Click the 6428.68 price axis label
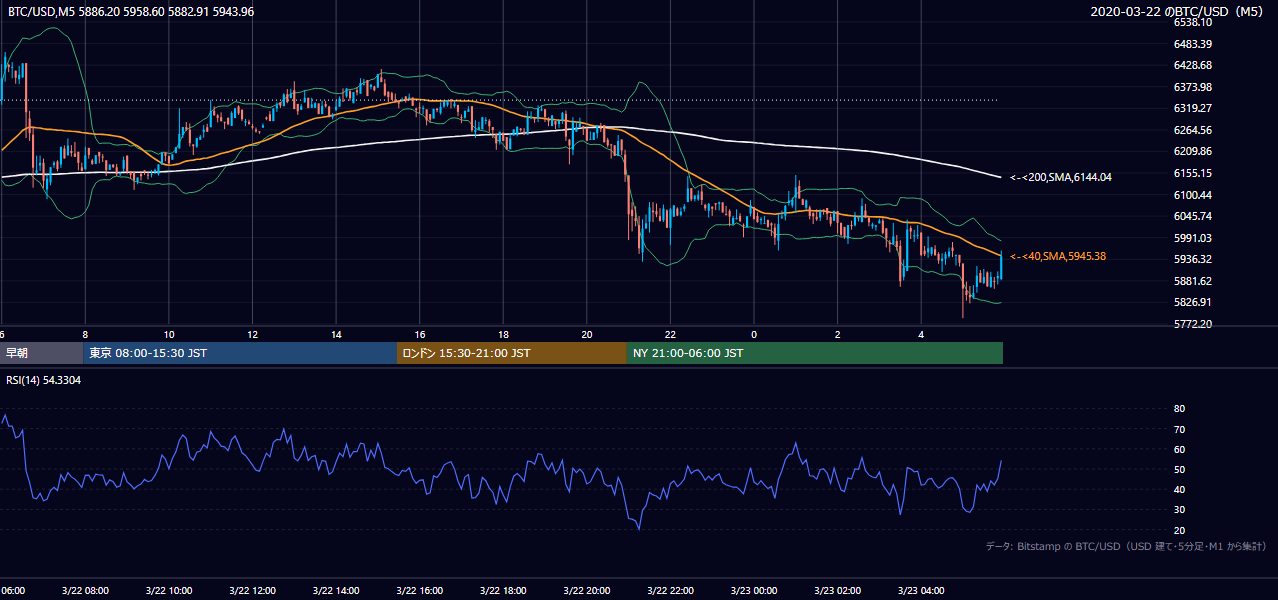 pos(1193,65)
